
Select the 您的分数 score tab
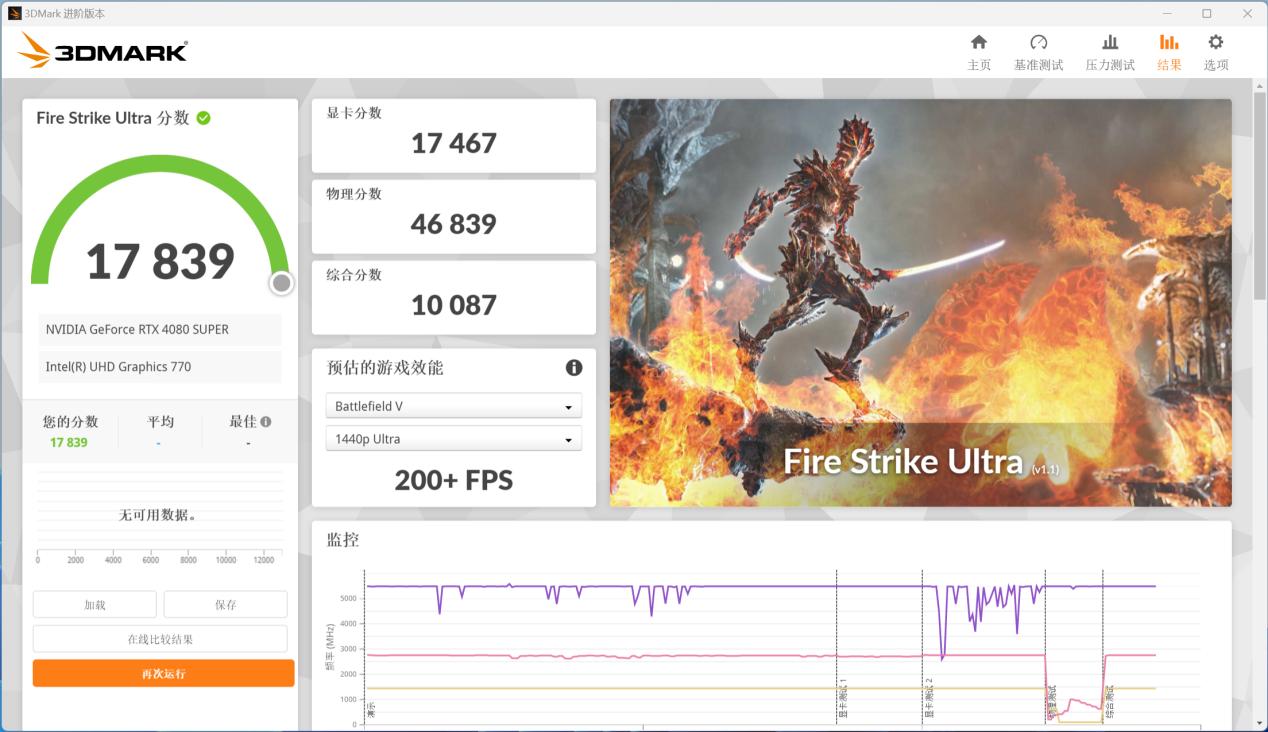coord(69,421)
